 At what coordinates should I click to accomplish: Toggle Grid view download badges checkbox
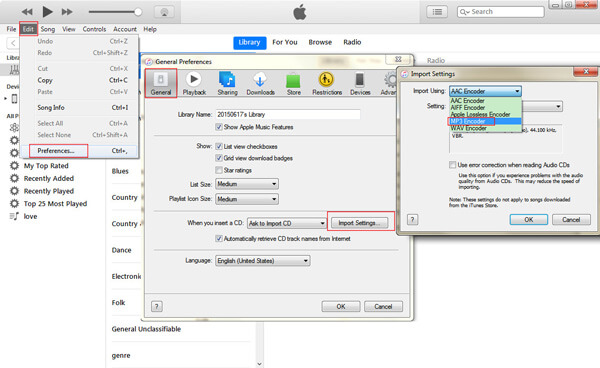219,158
